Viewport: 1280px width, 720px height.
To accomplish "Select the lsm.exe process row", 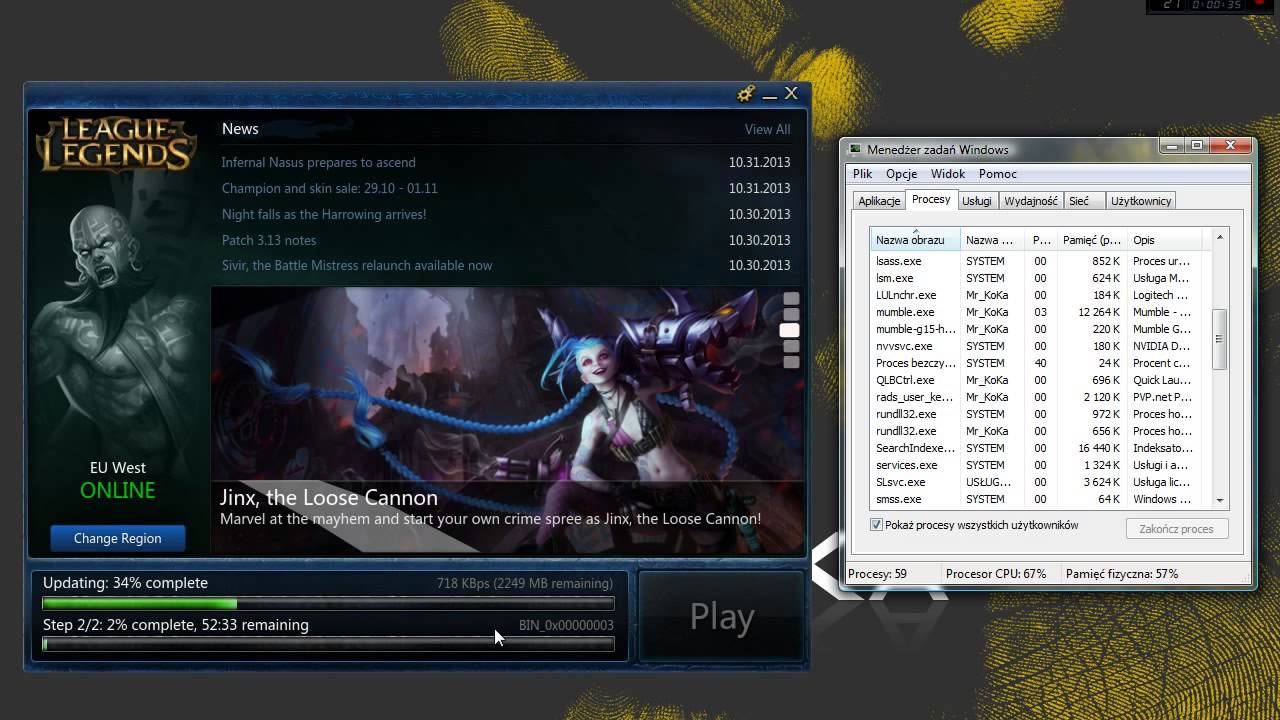I will [x=1037, y=278].
